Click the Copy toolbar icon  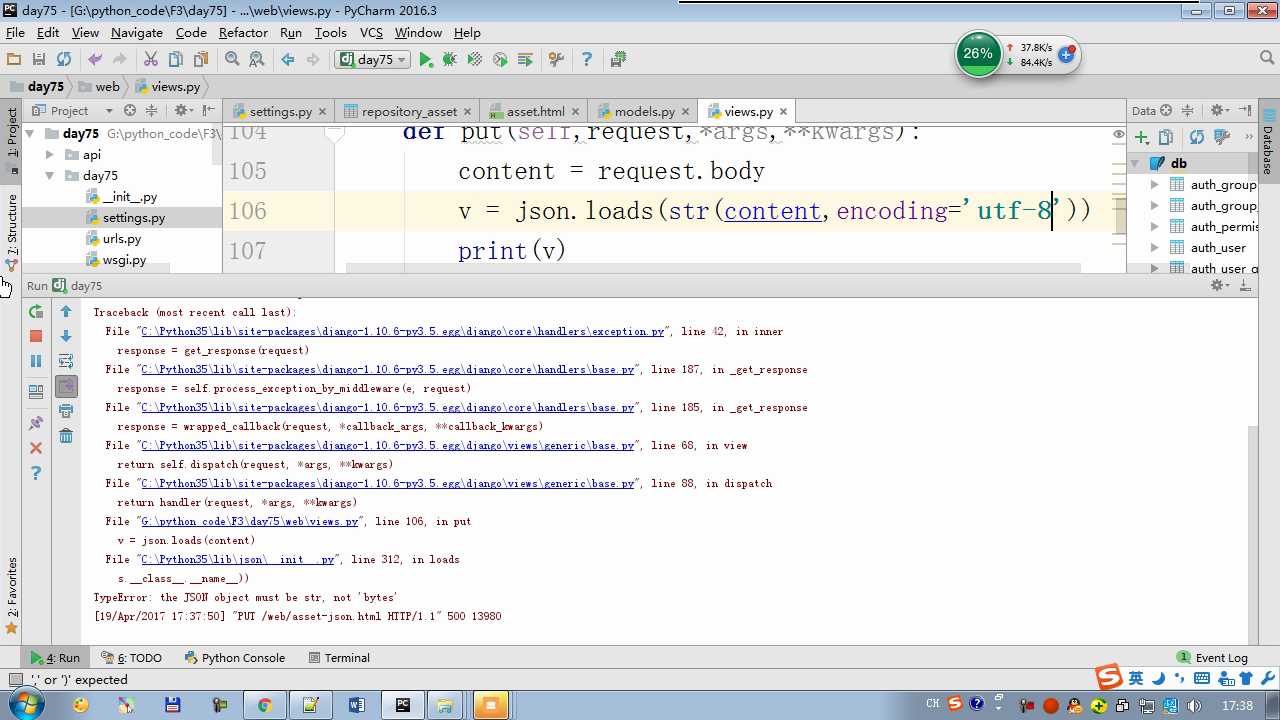176,60
